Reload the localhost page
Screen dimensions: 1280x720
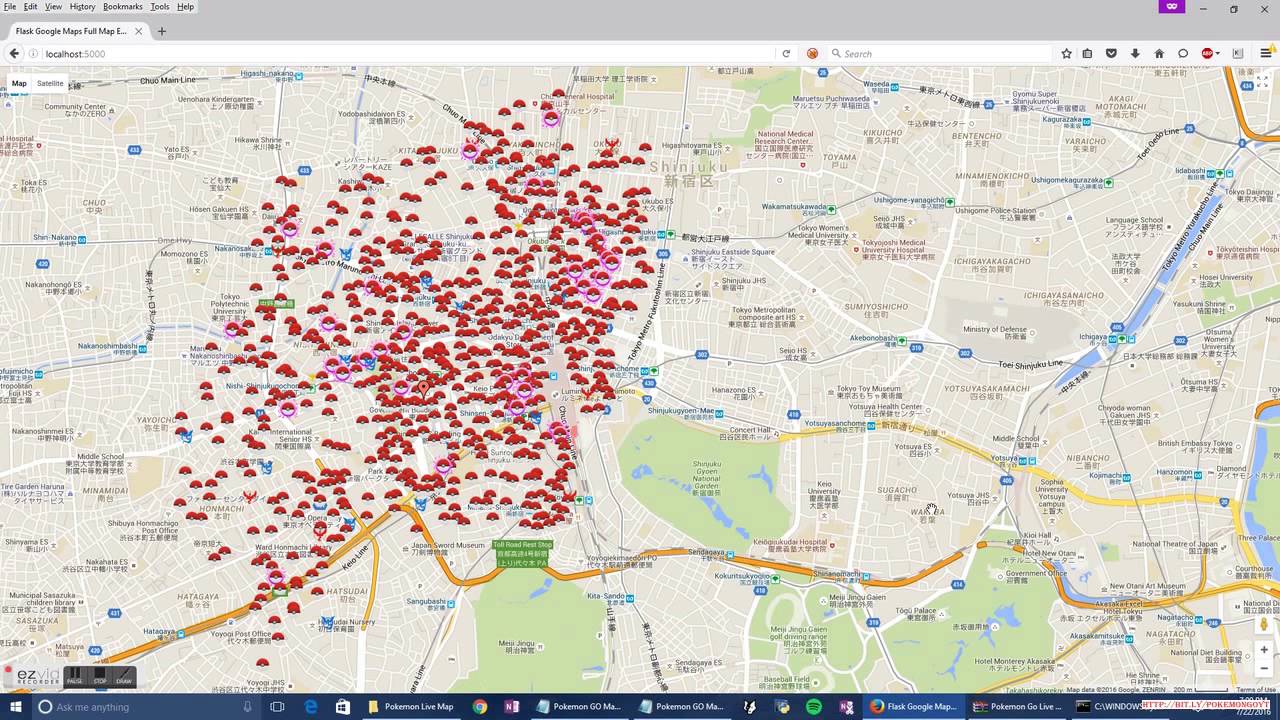pos(786,53)
